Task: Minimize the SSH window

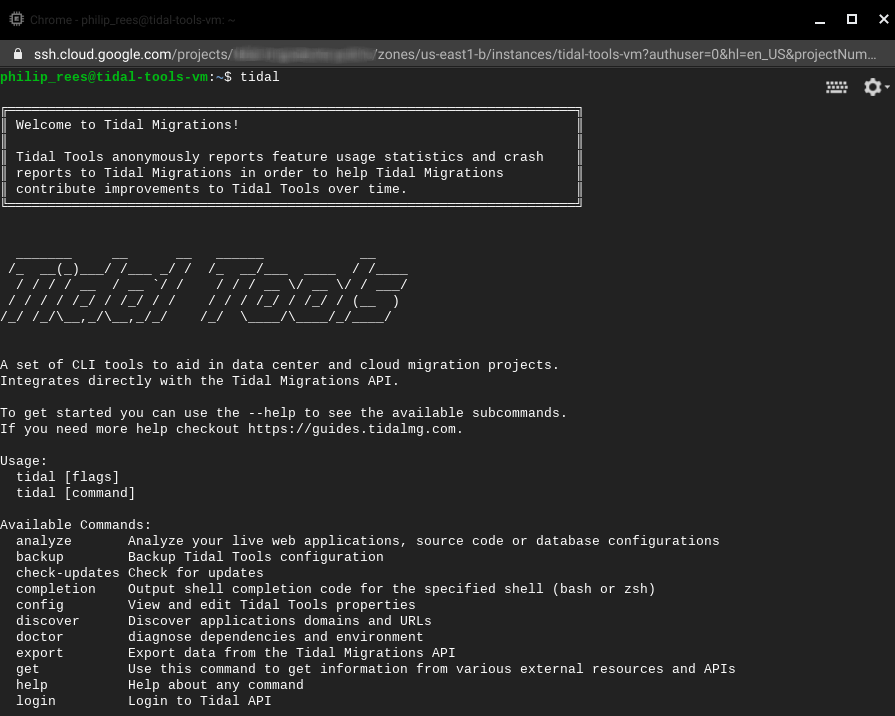Action: [x=822, y=19]
